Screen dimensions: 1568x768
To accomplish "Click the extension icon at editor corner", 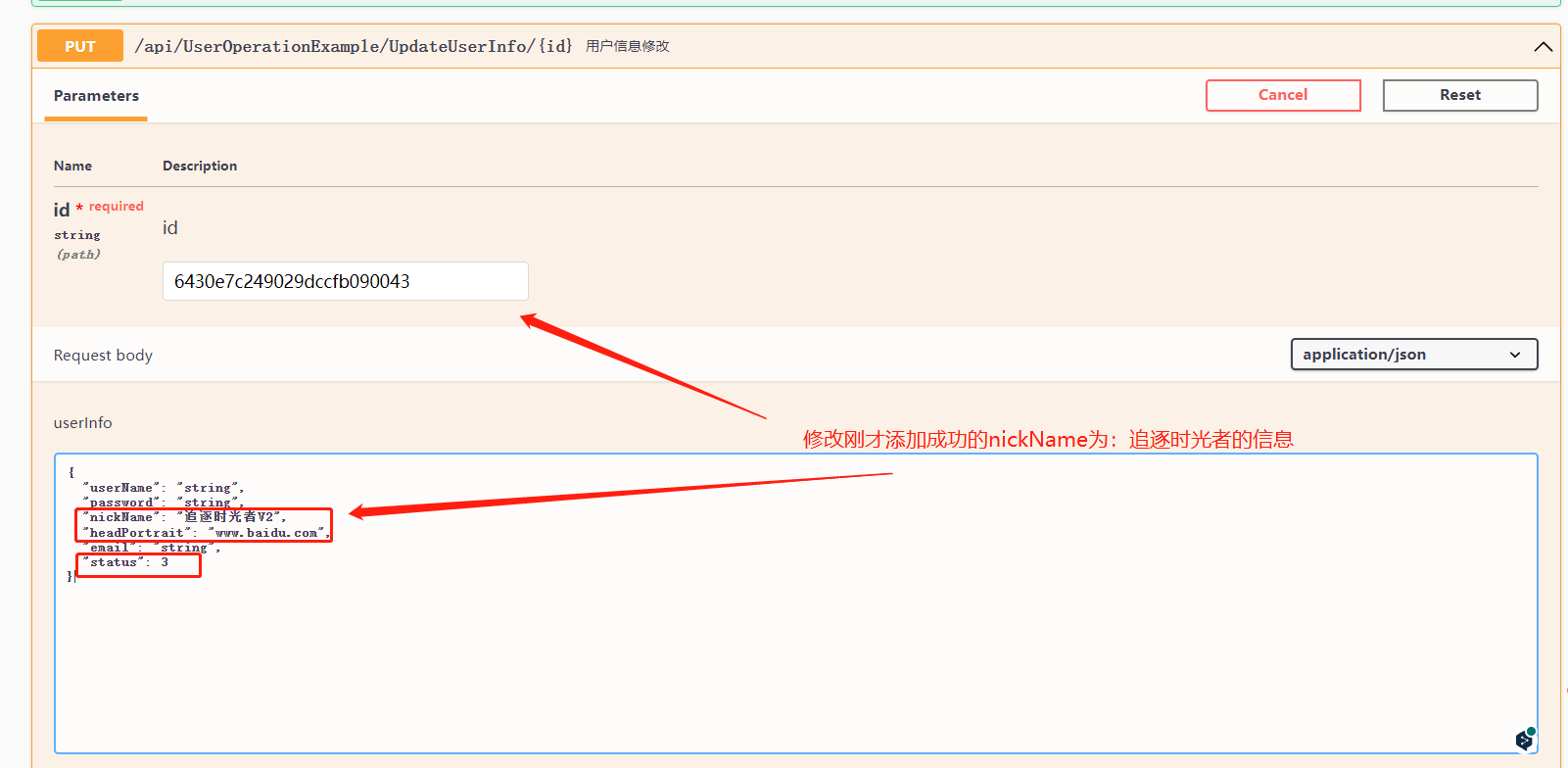I will tap(1525, 740).
